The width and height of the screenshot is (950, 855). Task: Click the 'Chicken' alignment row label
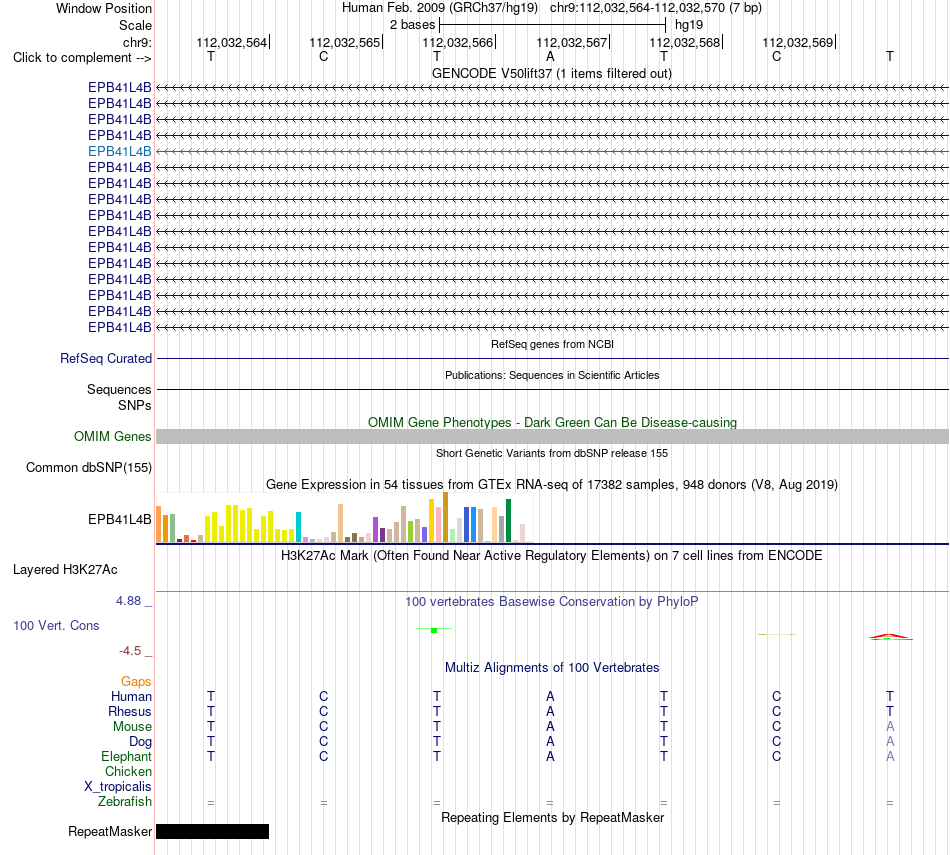(x=128, y=771)
